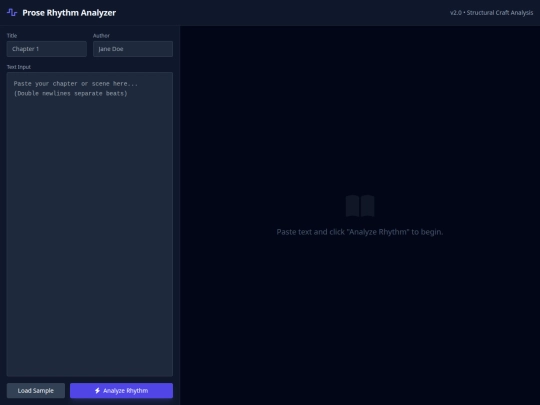Click the Title input field
The height and width of the screenshot is (405, 540).
[46, 49]
